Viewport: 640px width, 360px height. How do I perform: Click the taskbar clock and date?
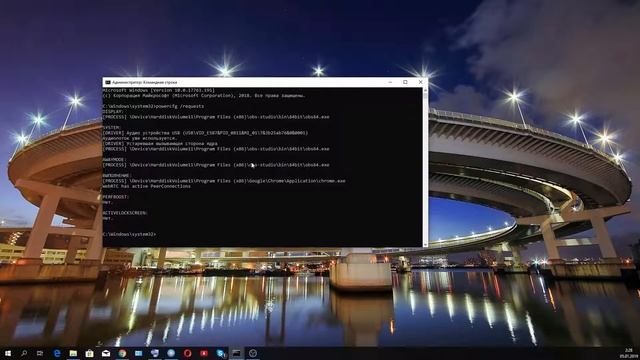coord(629,353)
